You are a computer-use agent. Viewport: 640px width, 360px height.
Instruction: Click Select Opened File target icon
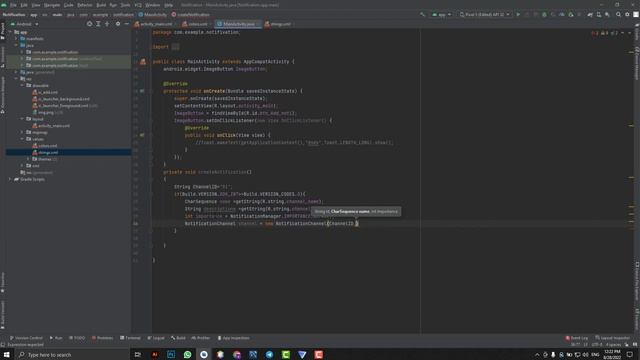[x=89, y=24]
